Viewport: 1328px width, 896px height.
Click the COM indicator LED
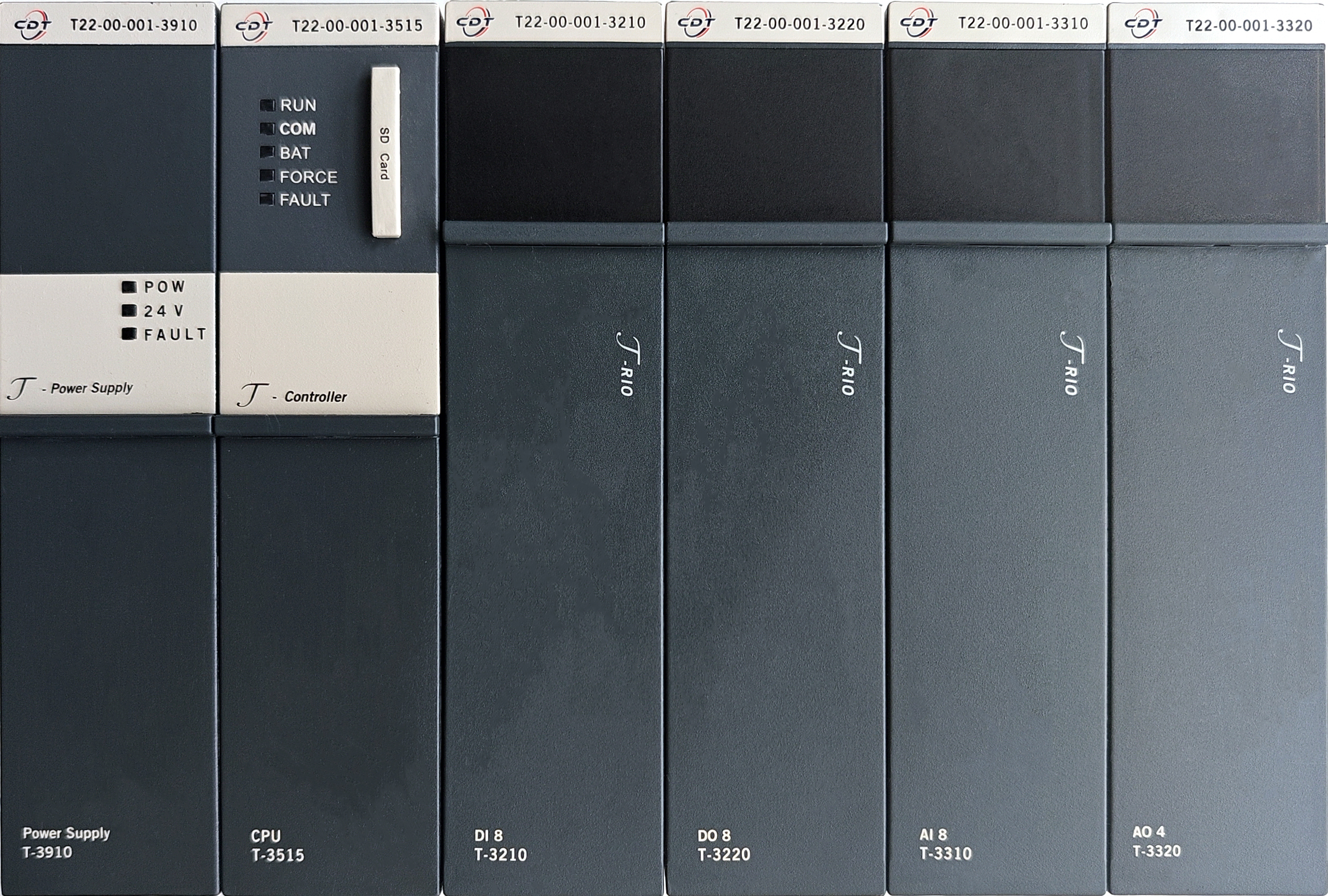[x=268, y=129]
